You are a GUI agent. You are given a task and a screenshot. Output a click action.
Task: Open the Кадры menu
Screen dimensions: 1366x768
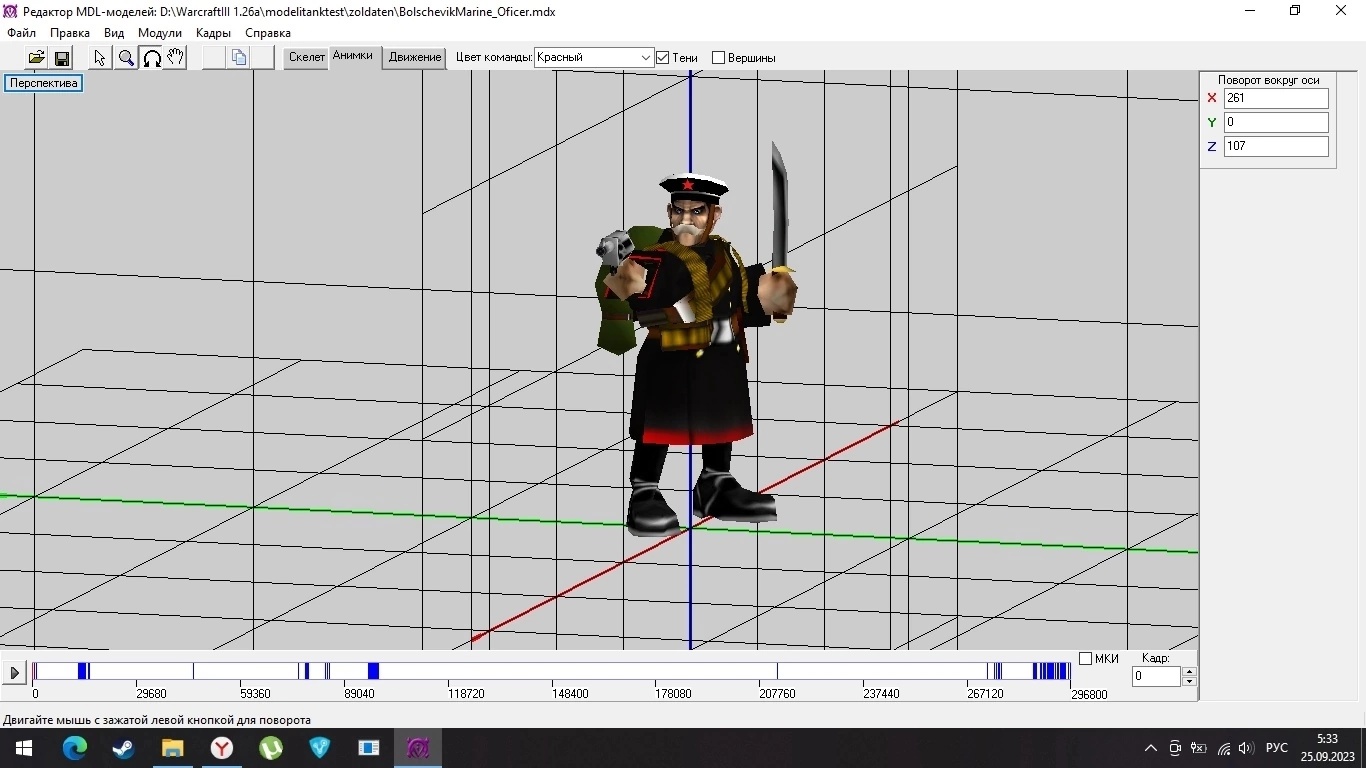click(x=213, y=33)
